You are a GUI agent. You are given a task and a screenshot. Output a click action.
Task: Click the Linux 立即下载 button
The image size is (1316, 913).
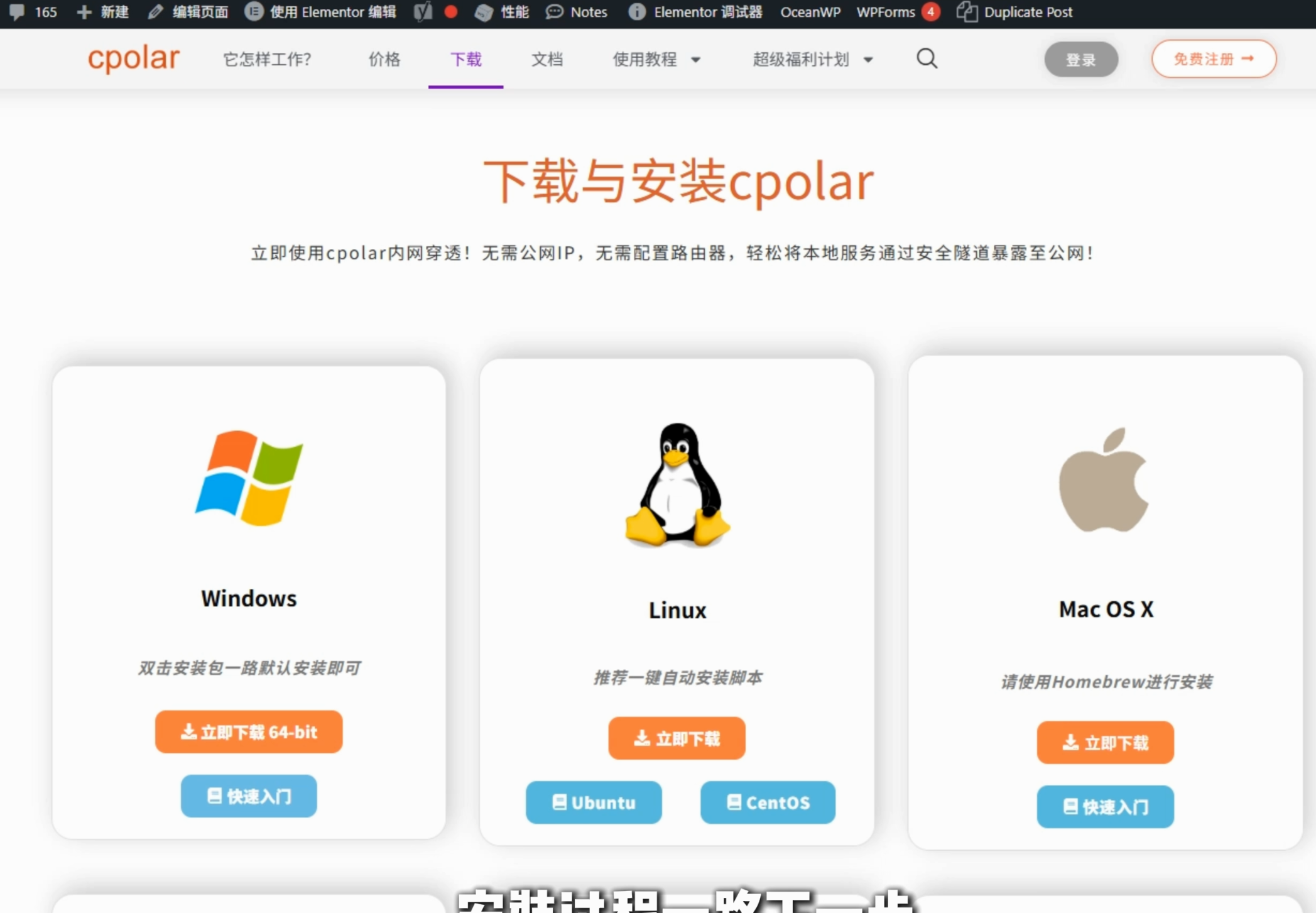[x=677, y=738]
